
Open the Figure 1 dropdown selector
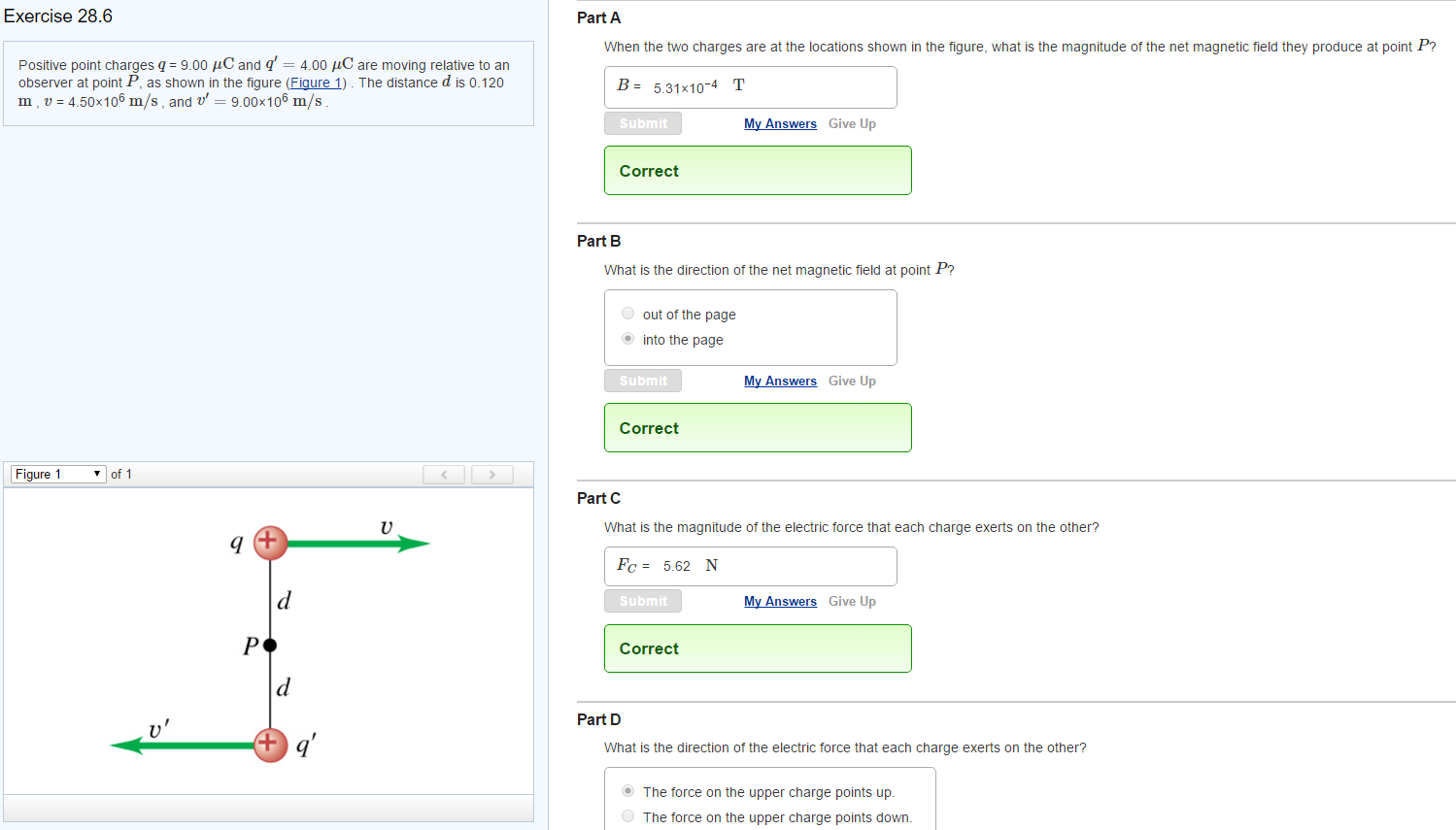pyautogui.click(x=58, y=474)
